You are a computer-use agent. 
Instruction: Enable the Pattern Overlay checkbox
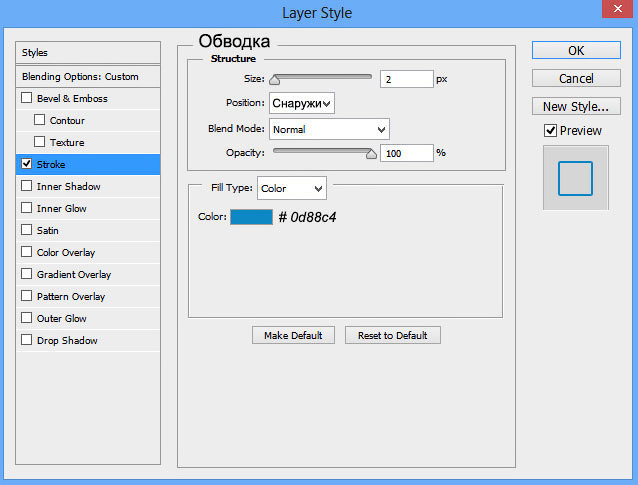click(26, 295)
